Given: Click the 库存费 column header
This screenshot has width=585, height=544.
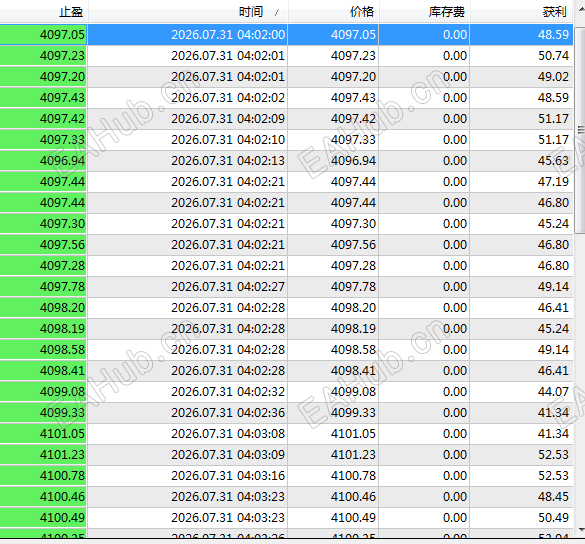Looking at the screenshot, I should 425,12.
